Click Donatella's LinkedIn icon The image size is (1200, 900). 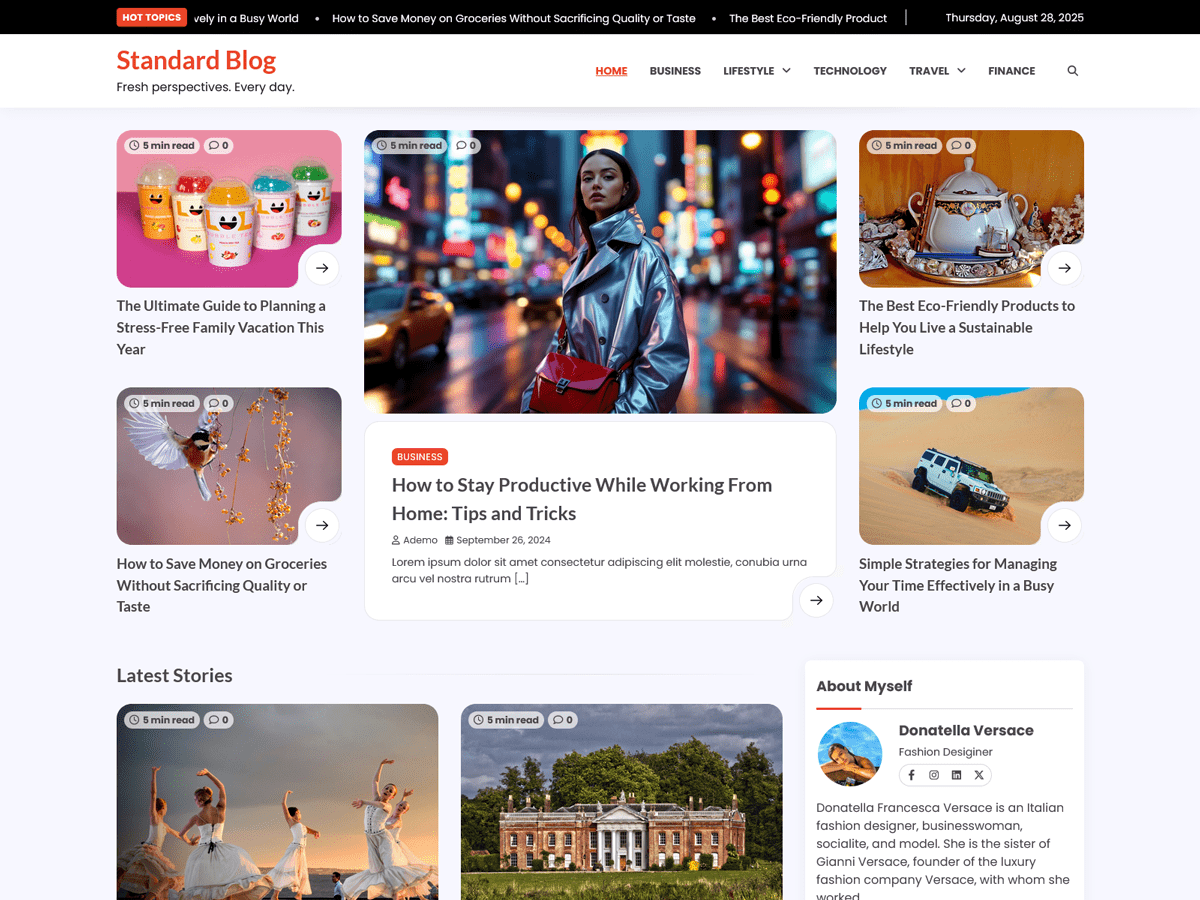pyautogui.click(x=956, y=774)
